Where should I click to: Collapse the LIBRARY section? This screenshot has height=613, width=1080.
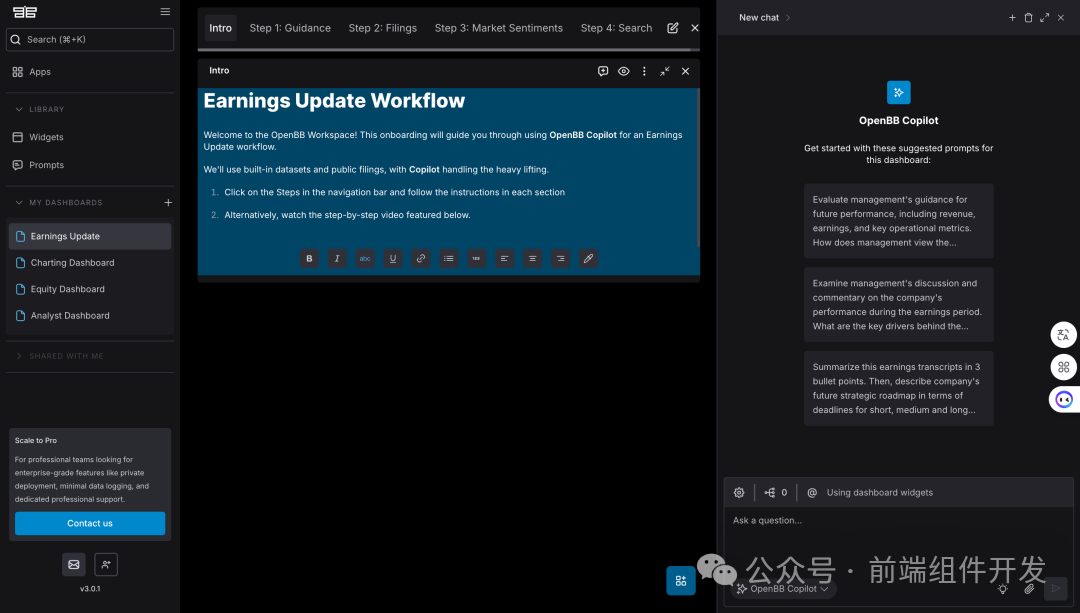pos(19,110)
